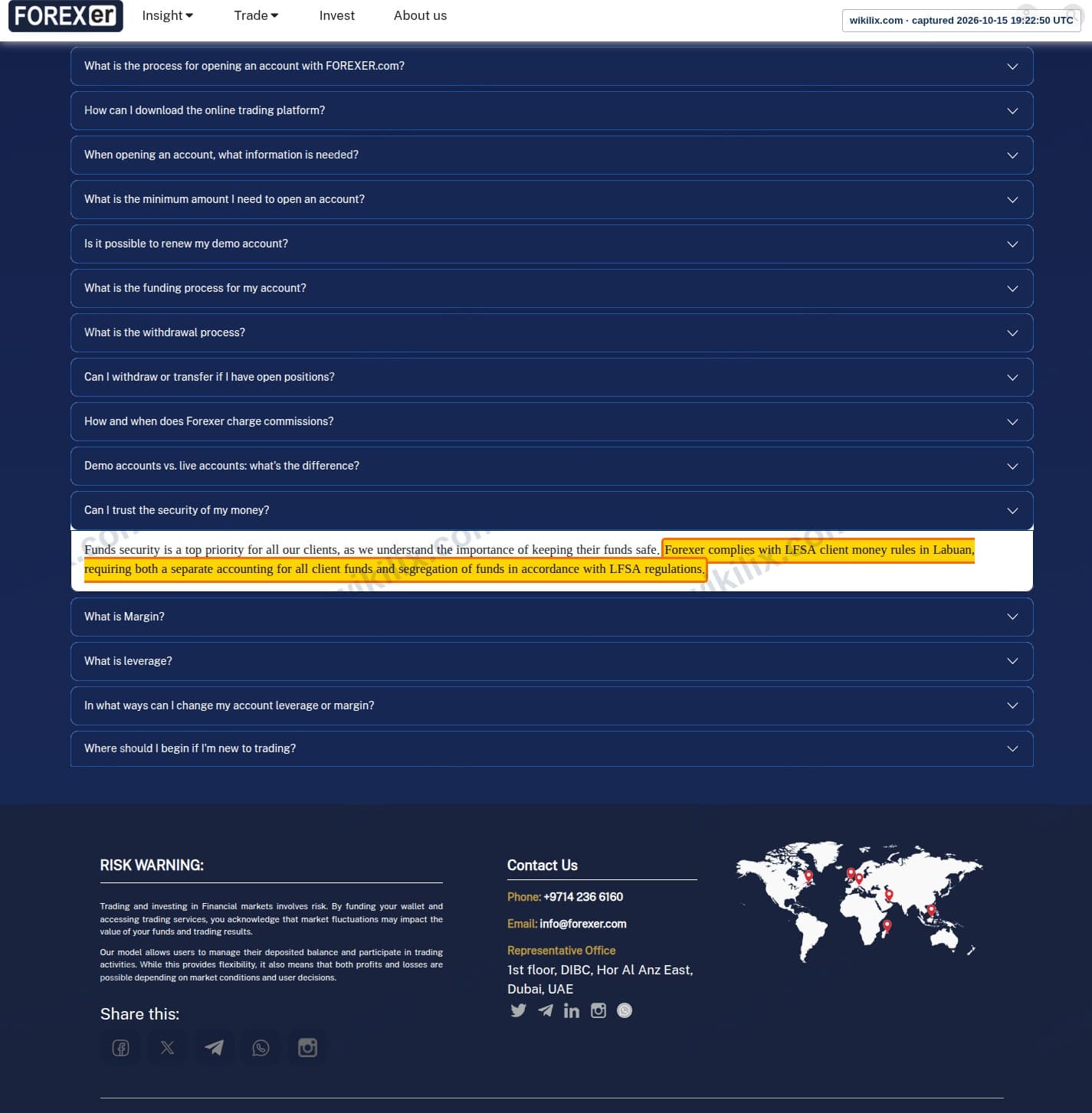Screen dimensions: 1092x1113
Task: Click the 'RISK WARNING:' heading
Action: tap(152, 866)
